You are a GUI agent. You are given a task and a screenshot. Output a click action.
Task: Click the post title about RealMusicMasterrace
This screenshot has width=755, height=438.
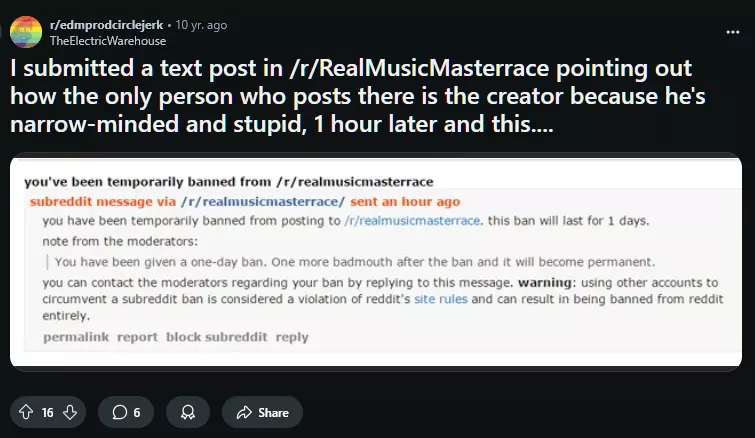[x=350, y=99]
